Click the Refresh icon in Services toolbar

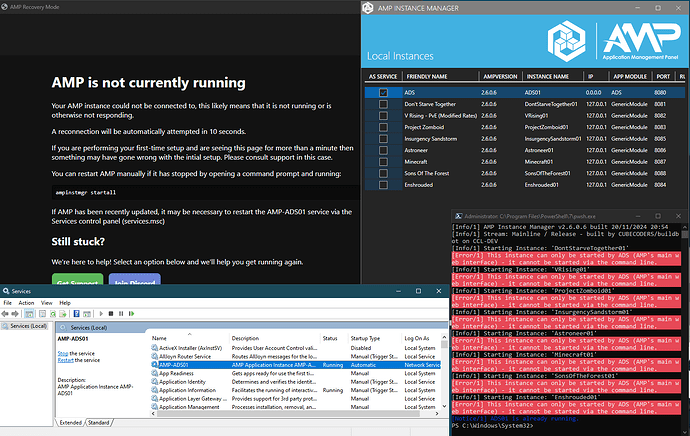[x=53, y=314]
